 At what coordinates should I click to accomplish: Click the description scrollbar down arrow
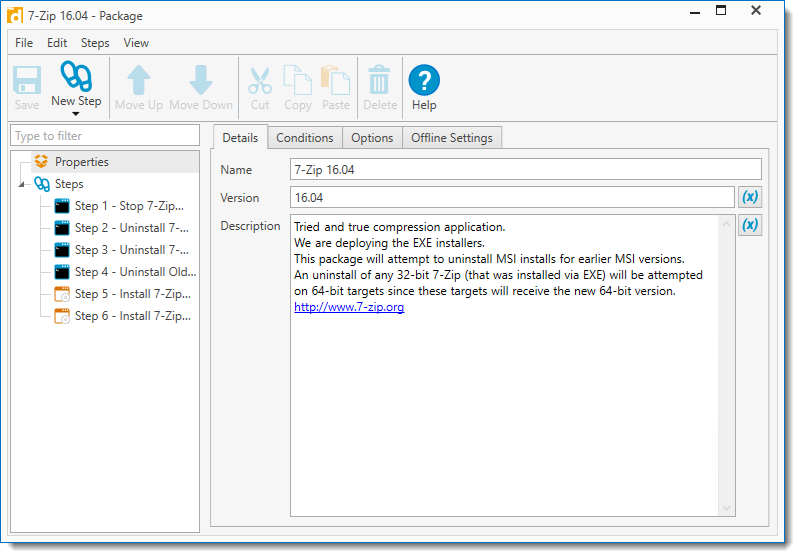727,508
